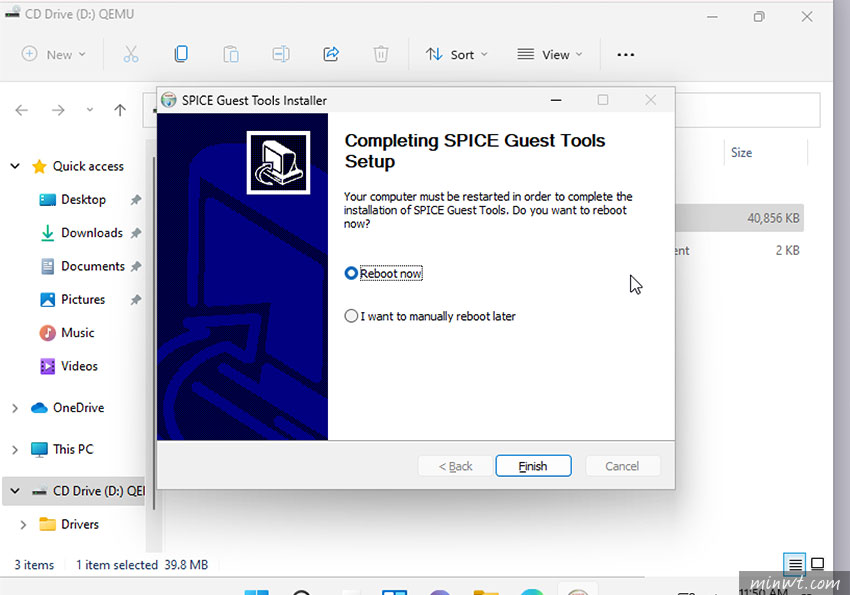The height and width of the screenshot is (595, 850).
Task: Expand the This PC tree node
Action: [15, 450]
